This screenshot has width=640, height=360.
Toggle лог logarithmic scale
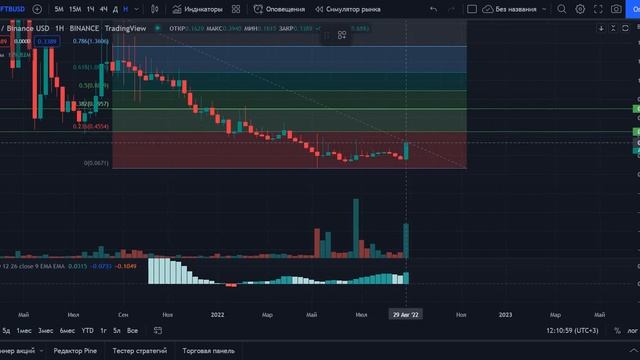[632, 331]
